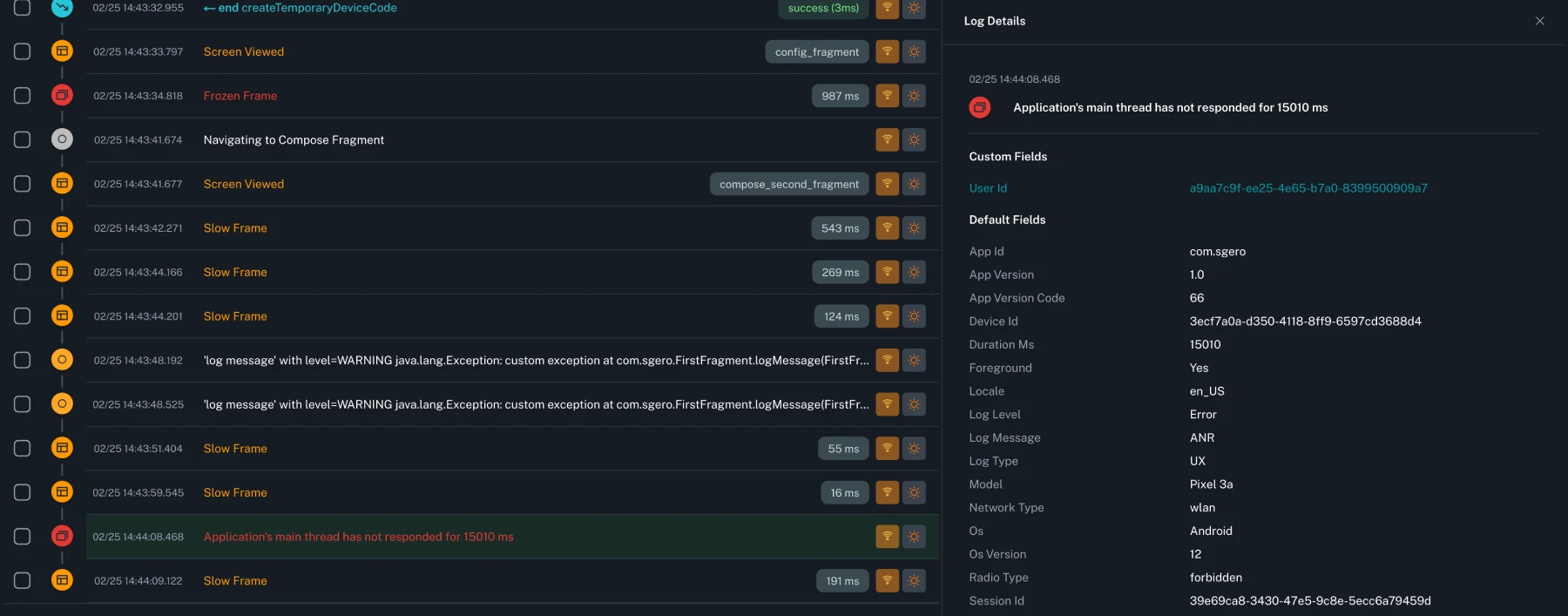This screenshot has height=616, width=1568.
Task: Click the orange screen icon beside config_fragment row
Action: 62,51
